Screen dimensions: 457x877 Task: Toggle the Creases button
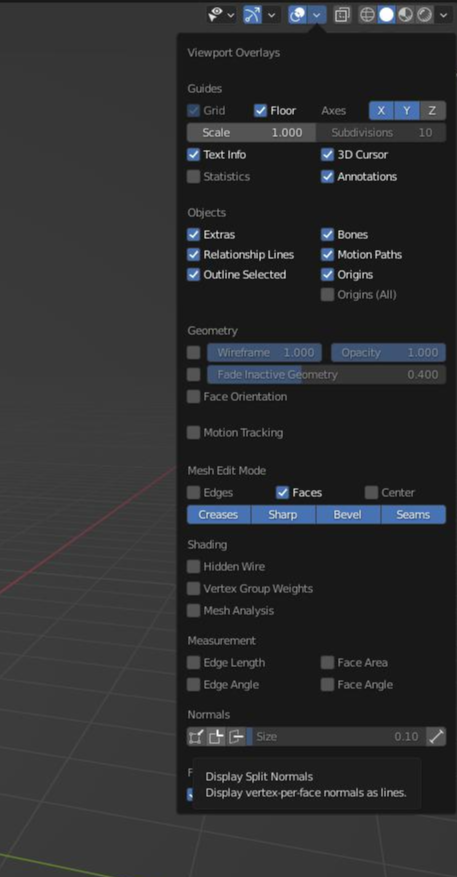219,515
